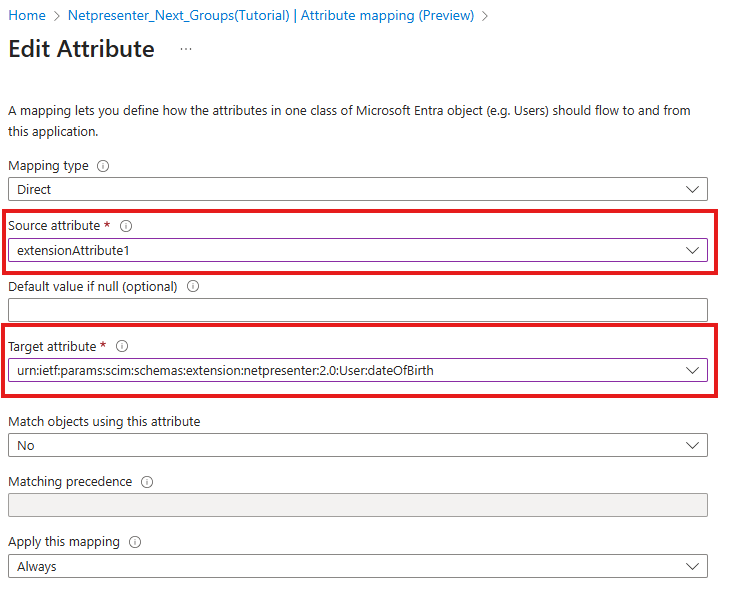Click info icon for Default value if null
The height and width of the screenshot is (597, 733).
[x=193, y=286]
